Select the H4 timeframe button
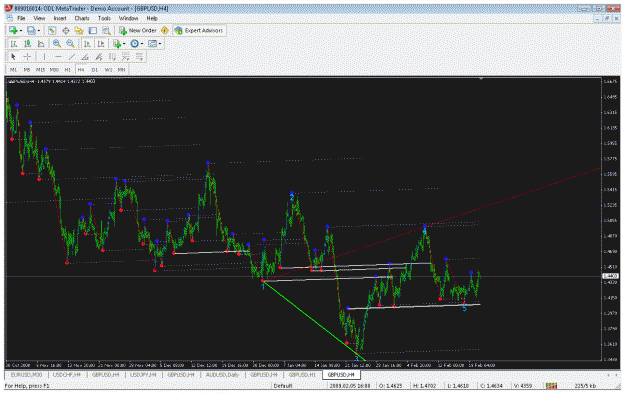Screen dimensions: 625x394 (x=81, y=69)
